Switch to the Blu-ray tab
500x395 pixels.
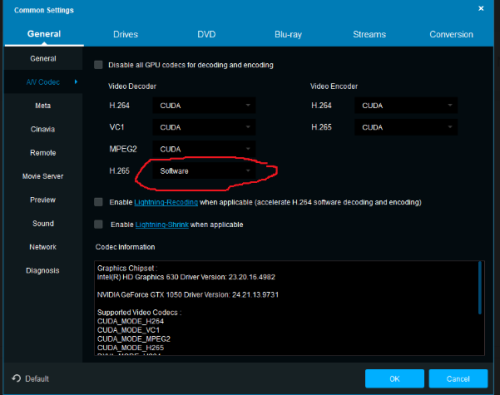click(x=288, y=34)
